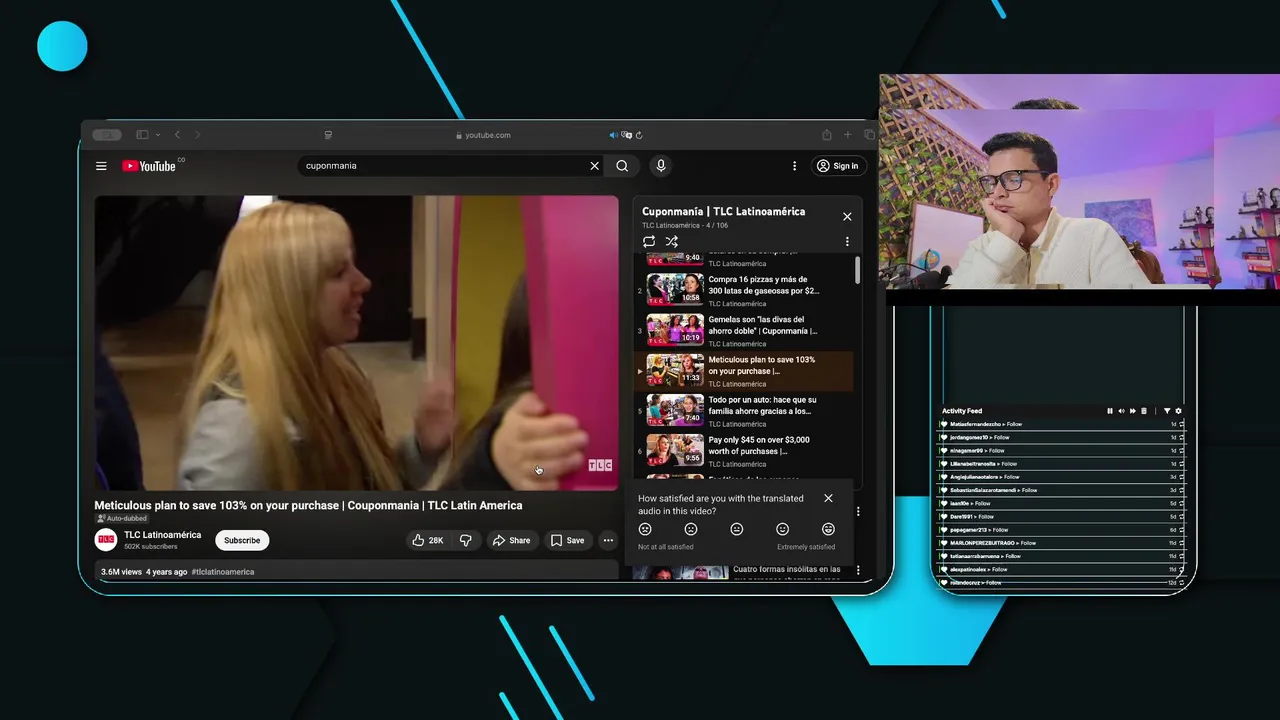Click the Share button

click(x=511, y=540)
